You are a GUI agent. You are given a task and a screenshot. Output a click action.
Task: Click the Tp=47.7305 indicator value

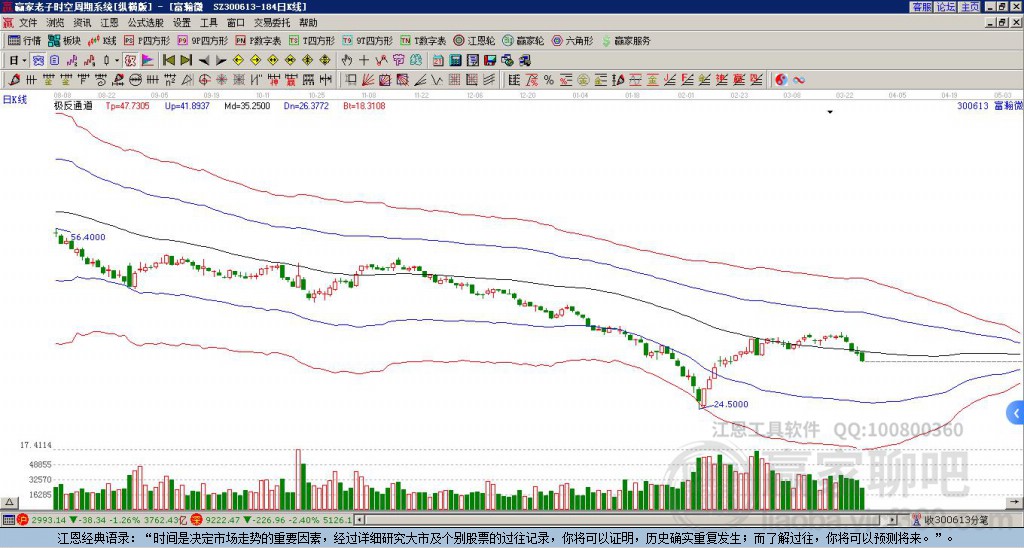(x=127, y=105)
